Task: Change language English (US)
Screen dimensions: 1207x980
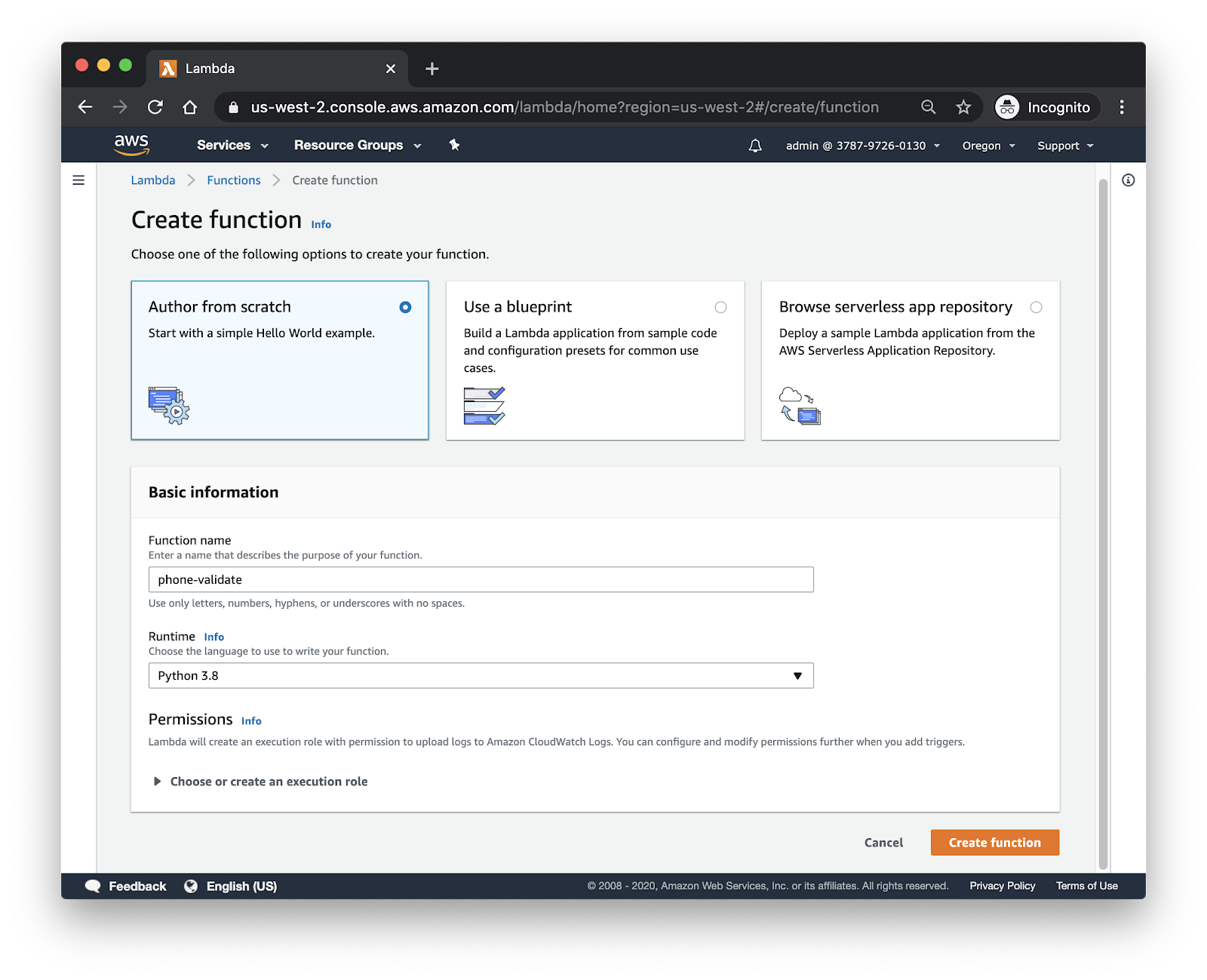Action: pos(241,886)
